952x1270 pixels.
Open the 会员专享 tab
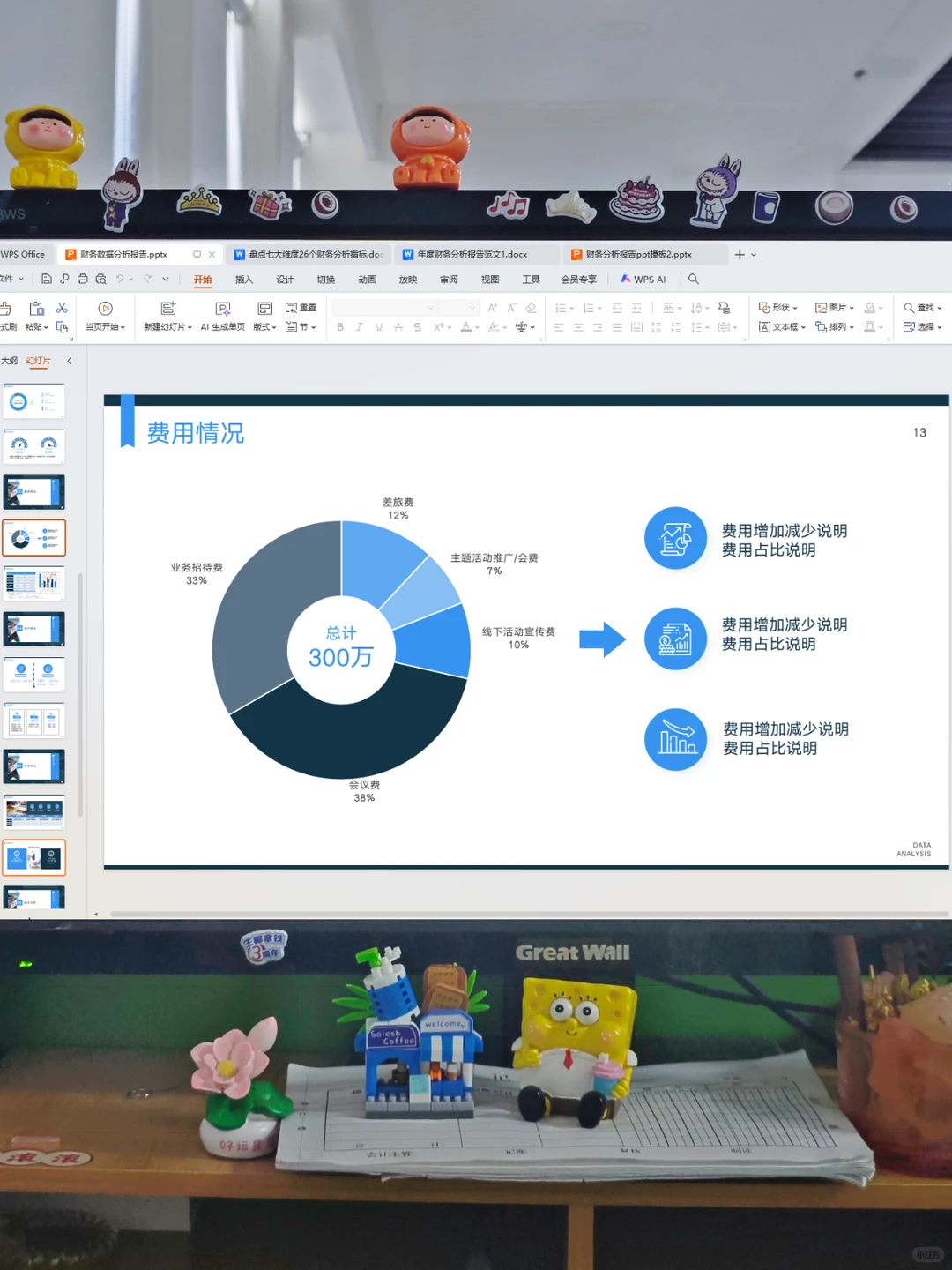click(x=578, y=280)
